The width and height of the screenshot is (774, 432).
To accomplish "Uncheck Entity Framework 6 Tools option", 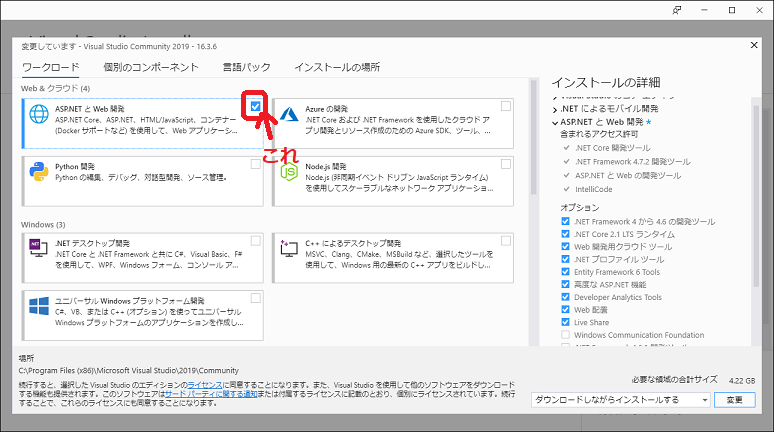I will coord(565,272).
